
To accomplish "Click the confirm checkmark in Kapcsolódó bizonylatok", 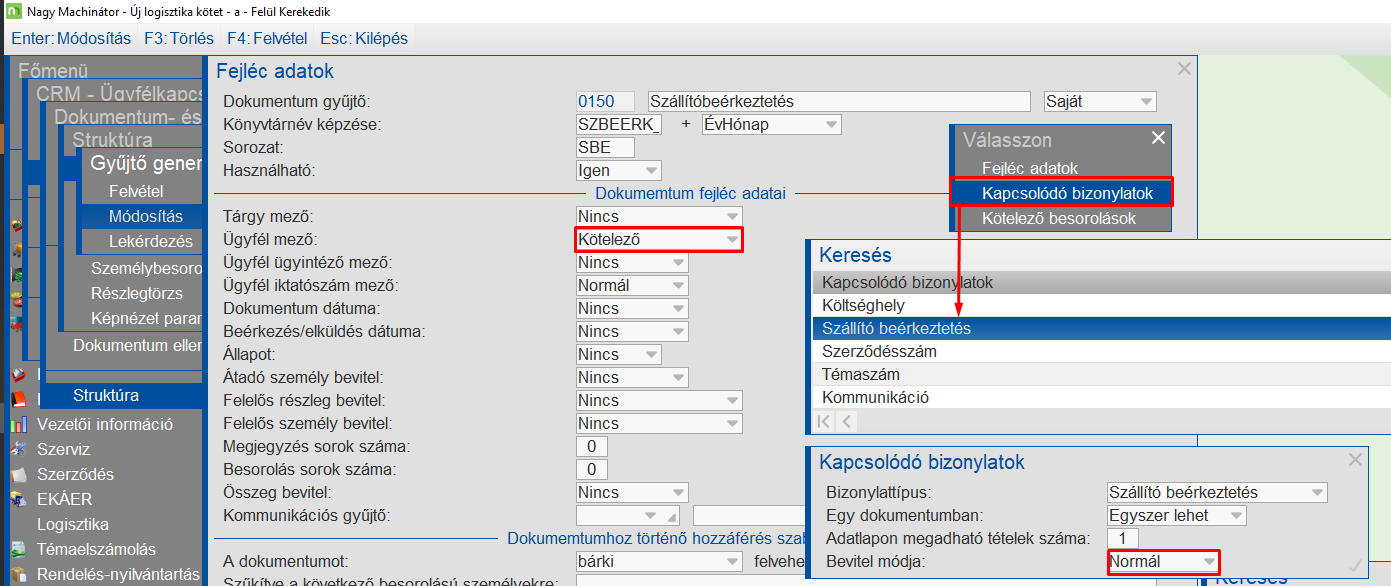I will (x=1355, y=565).
